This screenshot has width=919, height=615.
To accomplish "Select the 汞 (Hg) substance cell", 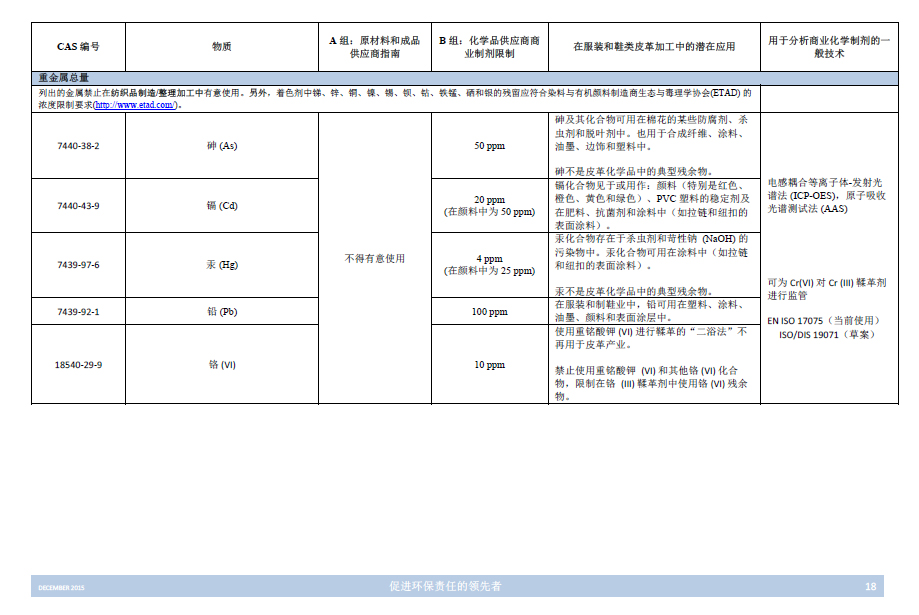I will click(222, 264).
